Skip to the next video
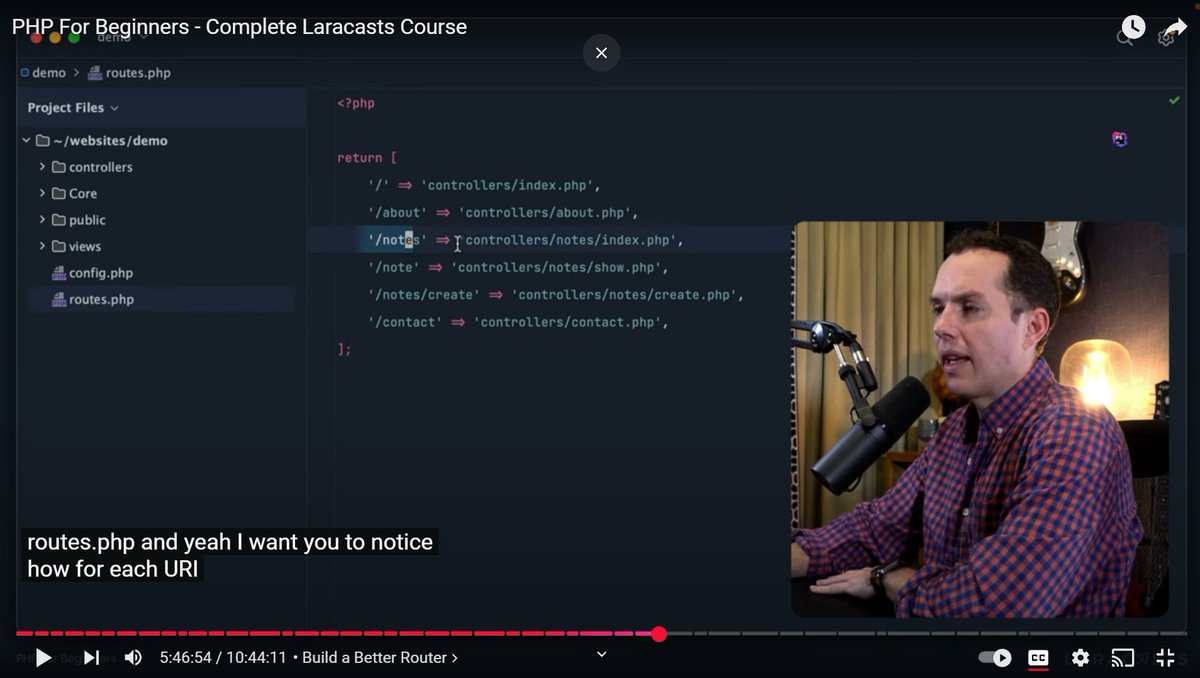 click(x=91, y=657)
